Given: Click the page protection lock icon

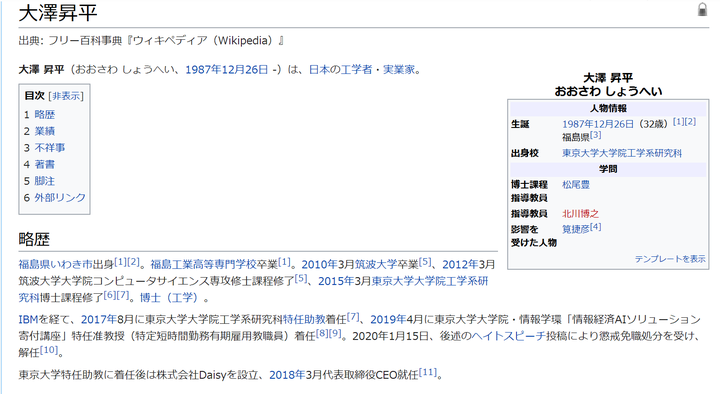Looking at the screenshot, I should click(702, 10).
